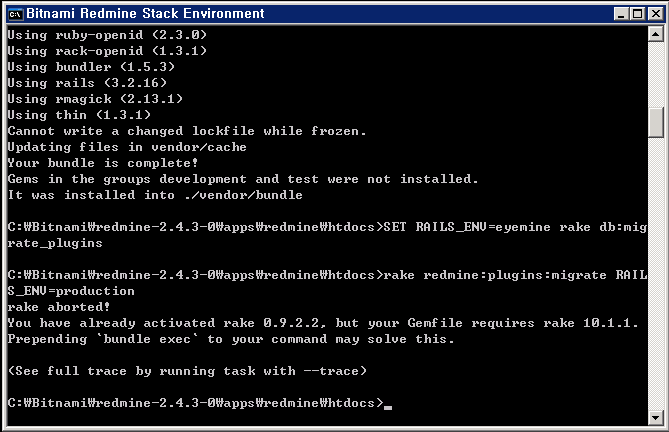The height and width of the screenshot is (432, 669).
Task: Click the 'Using rails (3.2.16)' line
Action: pos(87,83)
